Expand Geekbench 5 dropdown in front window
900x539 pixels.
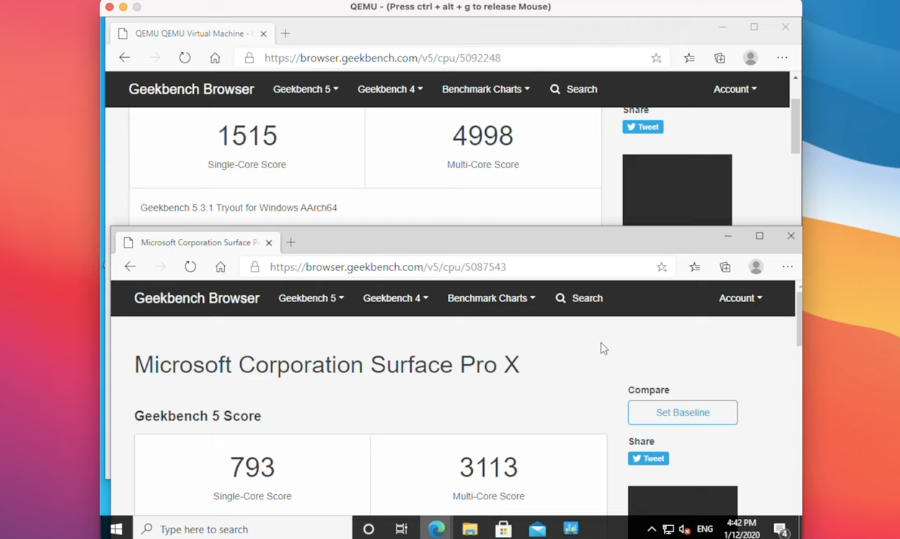click(310, 298)
